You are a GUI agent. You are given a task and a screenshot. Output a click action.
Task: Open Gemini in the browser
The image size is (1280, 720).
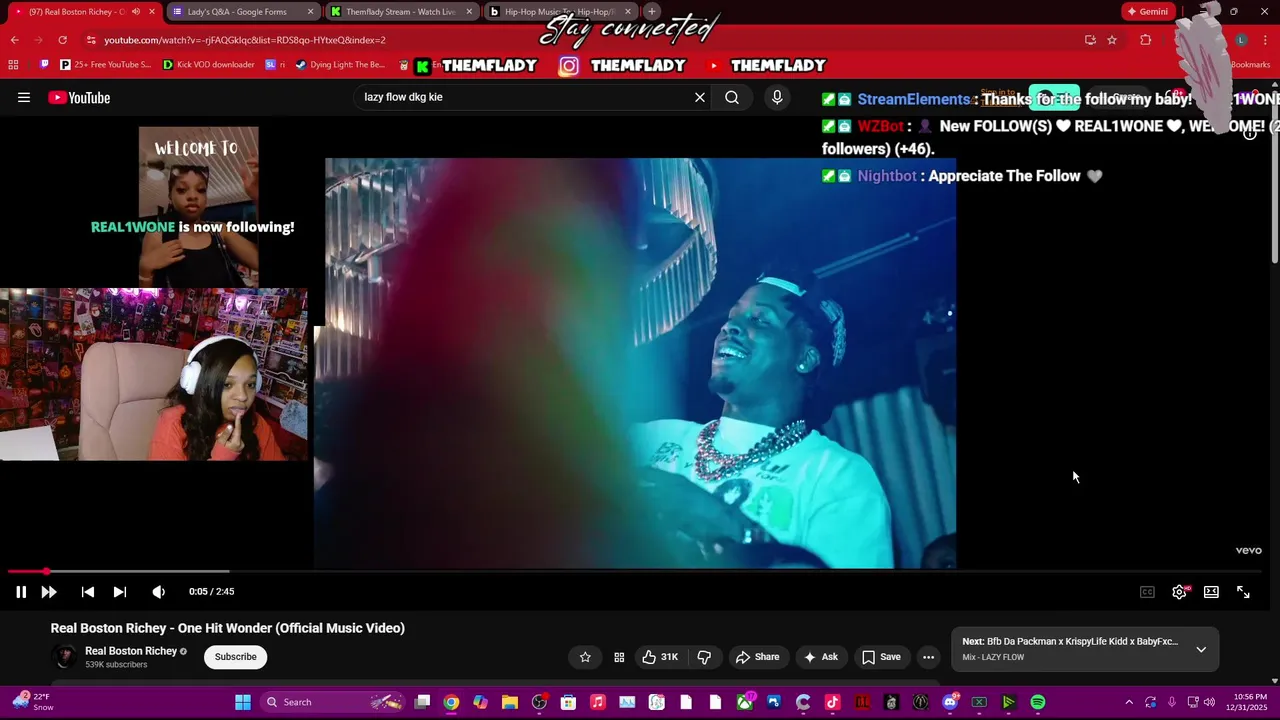pos(1147,12)
